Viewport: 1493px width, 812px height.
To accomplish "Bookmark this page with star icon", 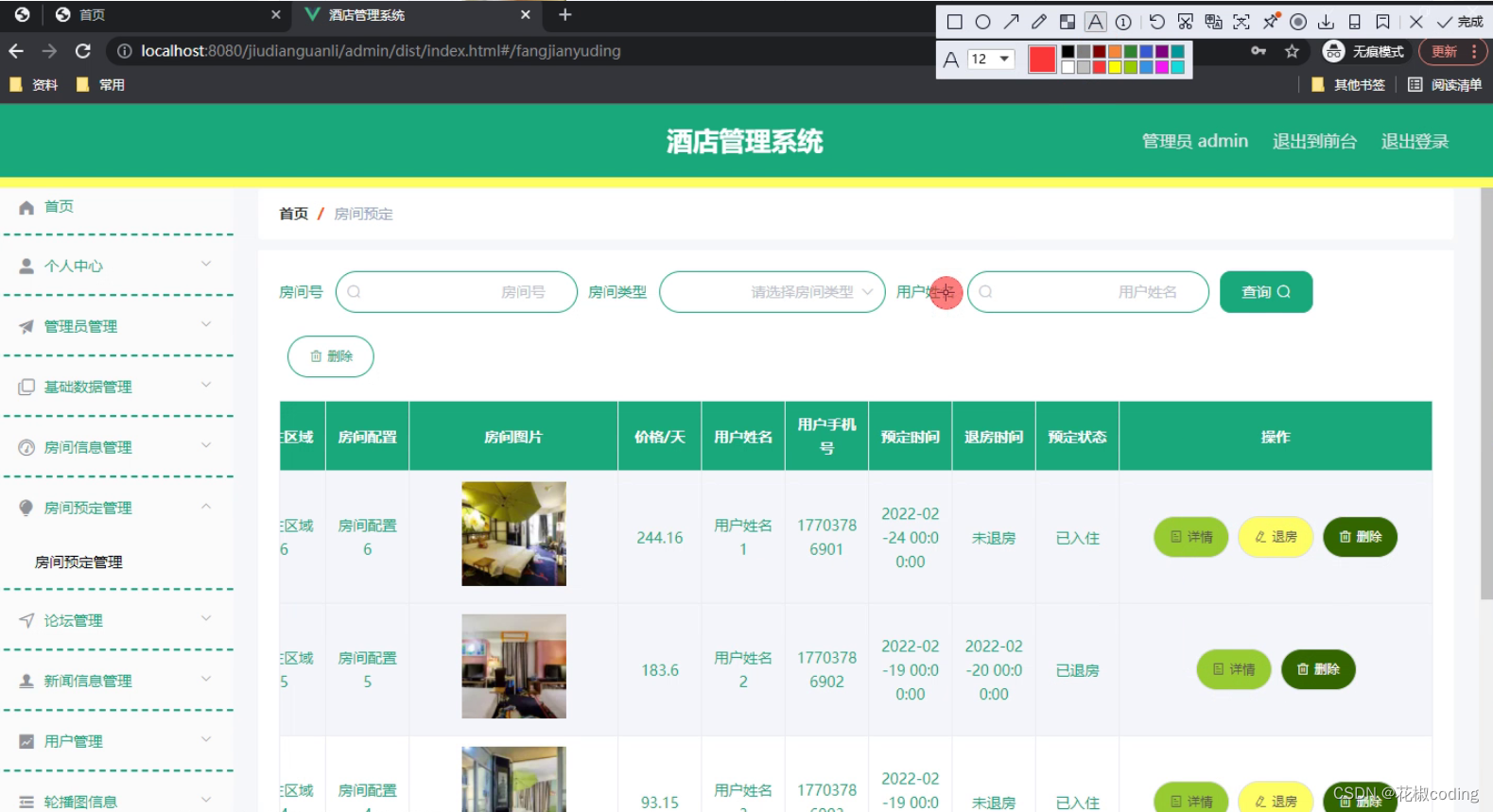I will (x=1292, y=51).
